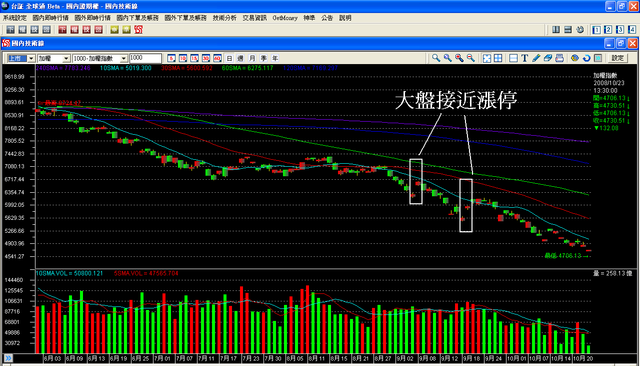This screenshot has height=366, width=640.
Task: Open the GetMoney menu
Action: click(285, 18)
